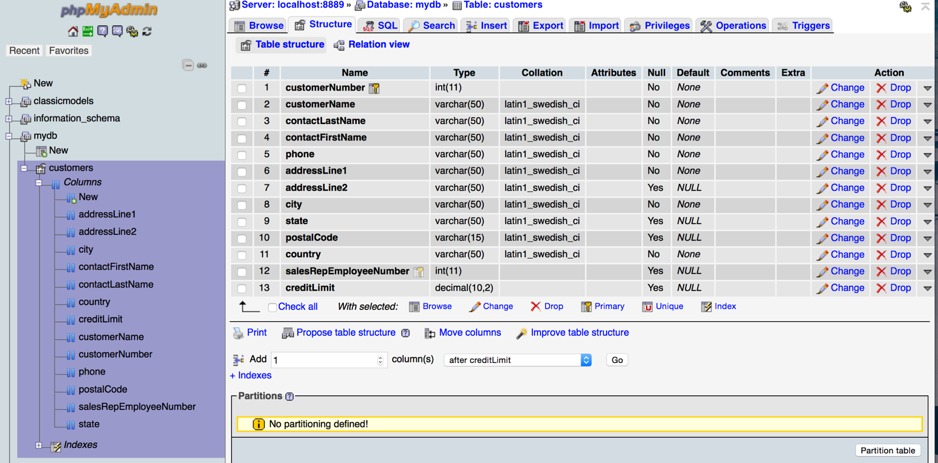Viewport: 938px width, 463px height.
Task: Open the 'after creditLimit' position dropdown
Action: click(517, 360)
